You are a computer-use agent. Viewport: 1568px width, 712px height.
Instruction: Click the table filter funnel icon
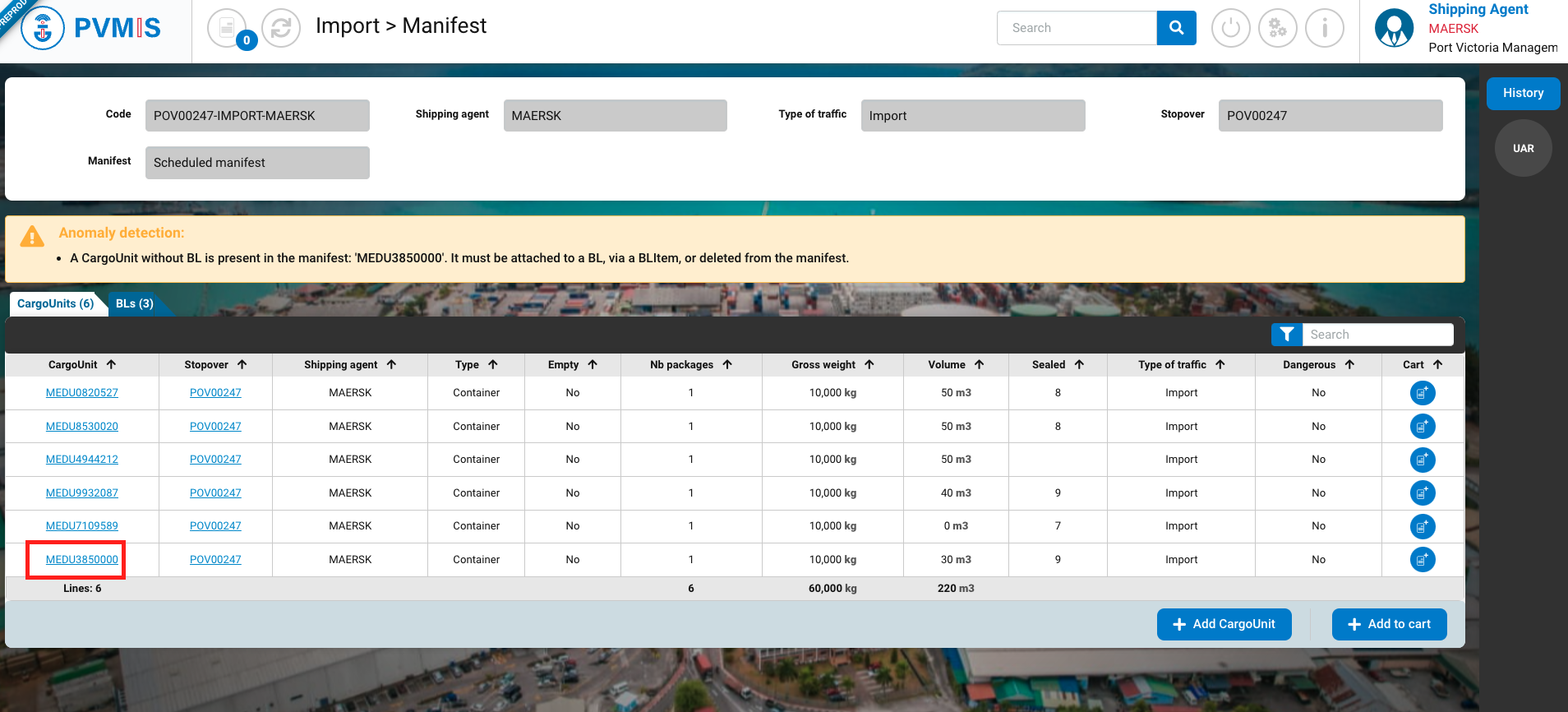(1287, 335)
